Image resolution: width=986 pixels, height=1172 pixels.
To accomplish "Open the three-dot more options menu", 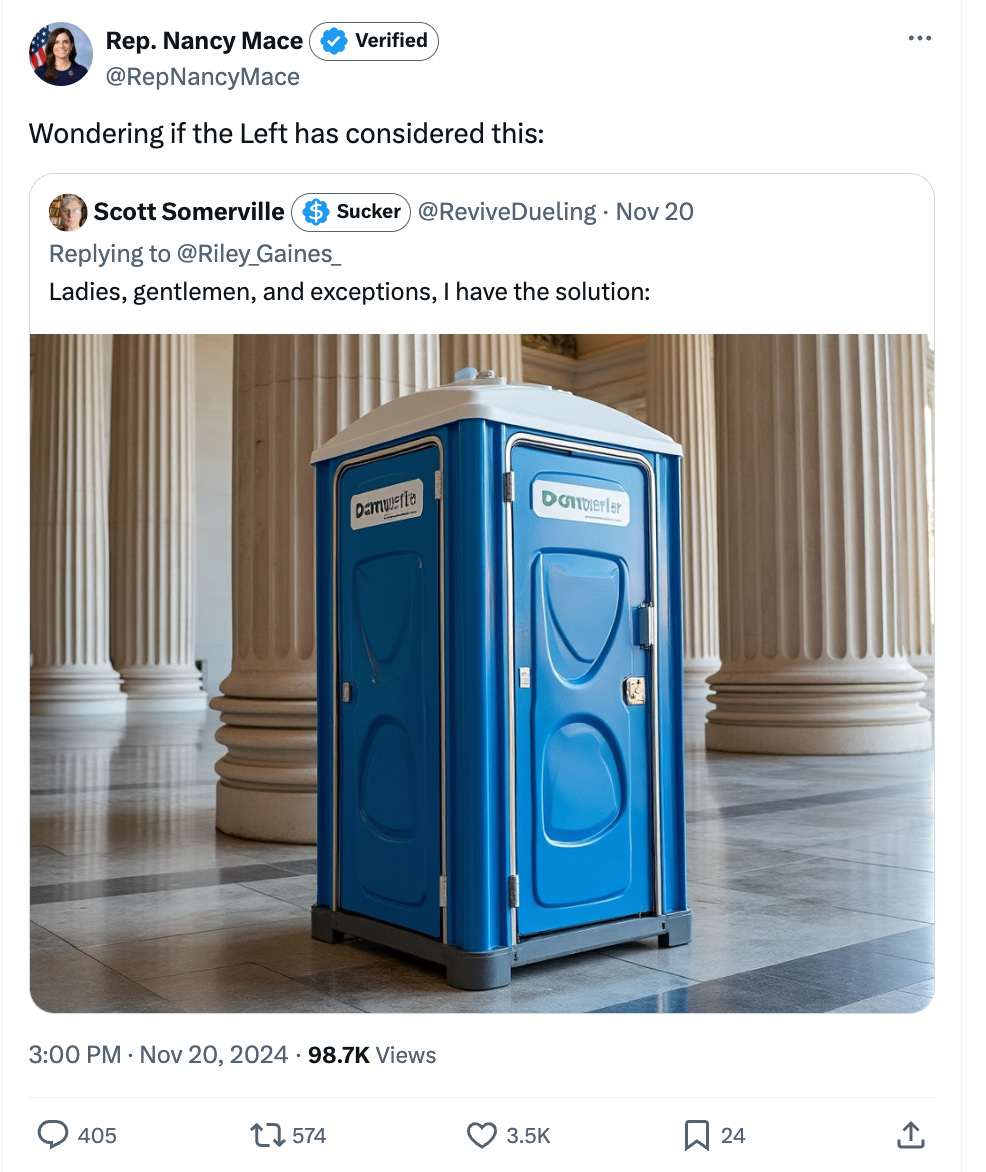I will pyautogui.click(x=919, y=38).
